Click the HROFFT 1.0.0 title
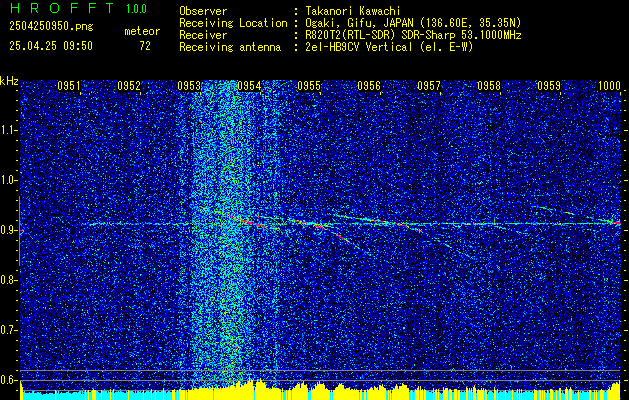Screen dimensions: 629x400 click(x=78, y=8)
